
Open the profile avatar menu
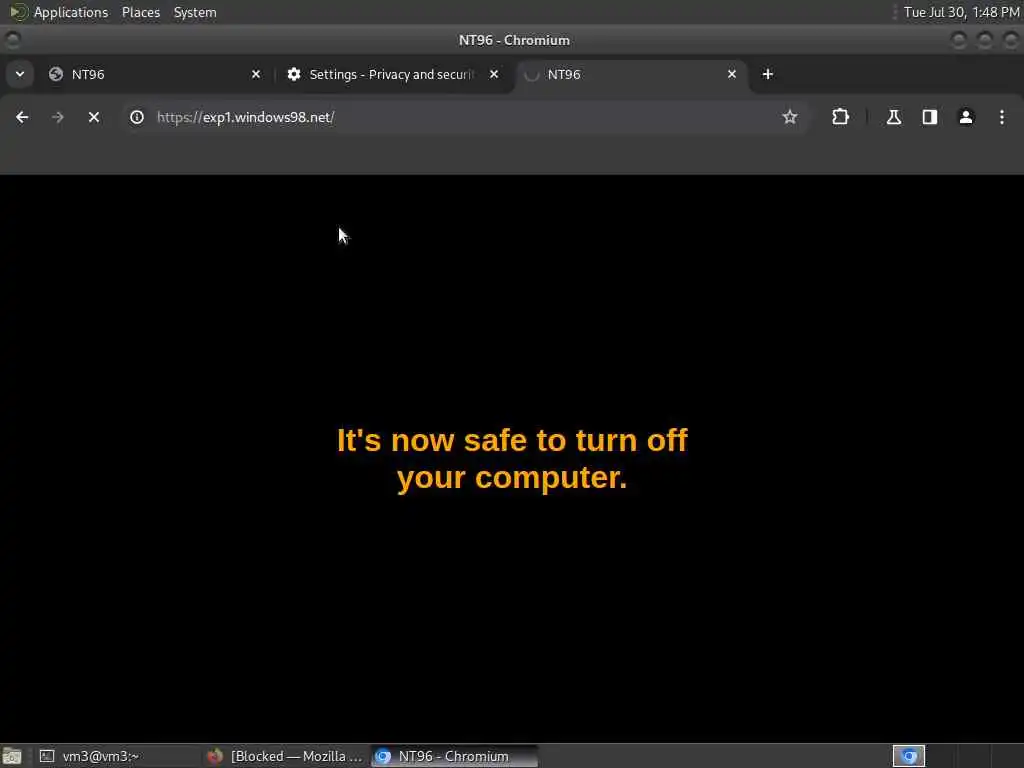tap(966, 117)
